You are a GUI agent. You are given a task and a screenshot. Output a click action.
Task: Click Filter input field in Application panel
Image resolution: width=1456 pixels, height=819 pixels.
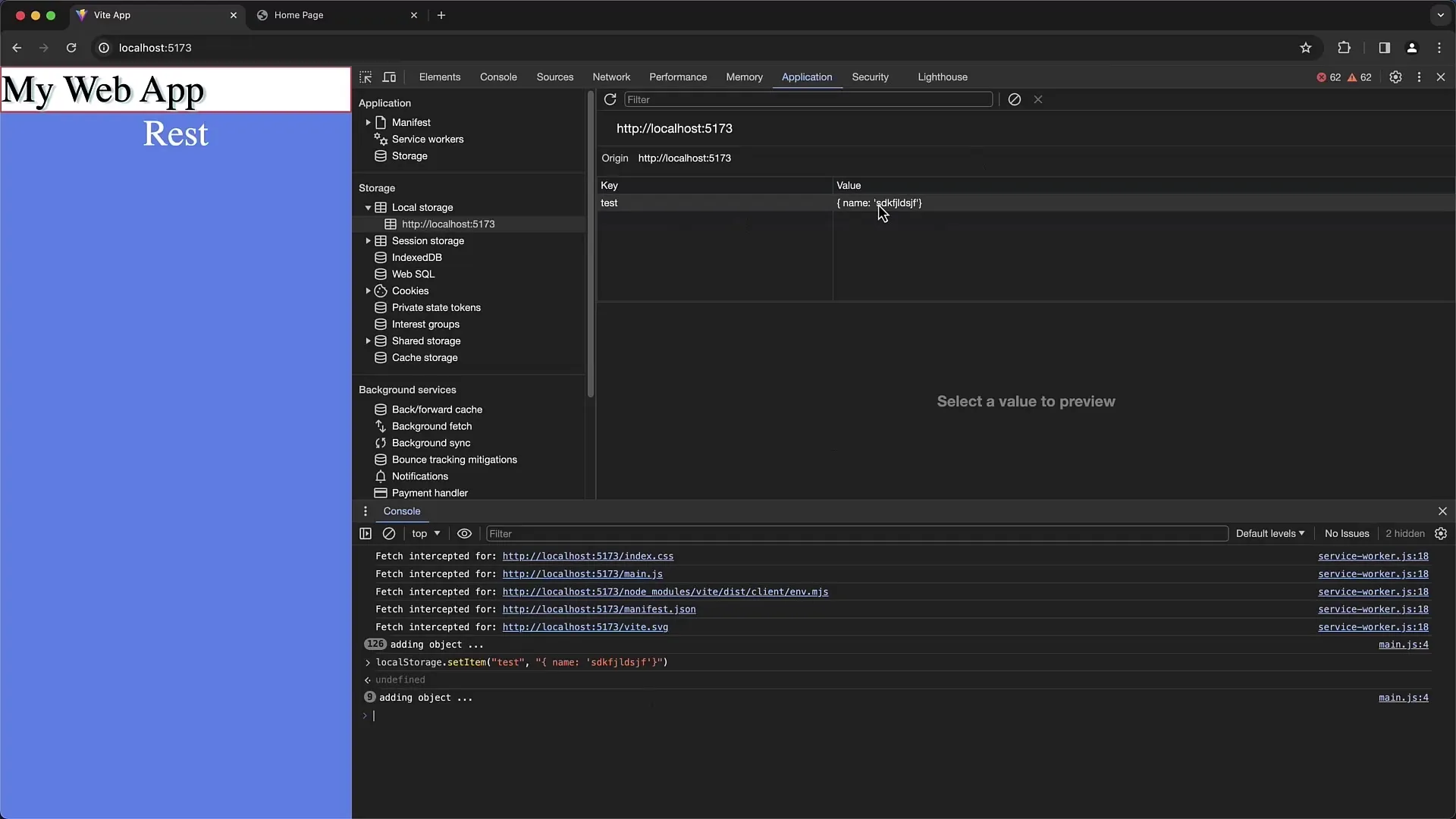point(808,99)
